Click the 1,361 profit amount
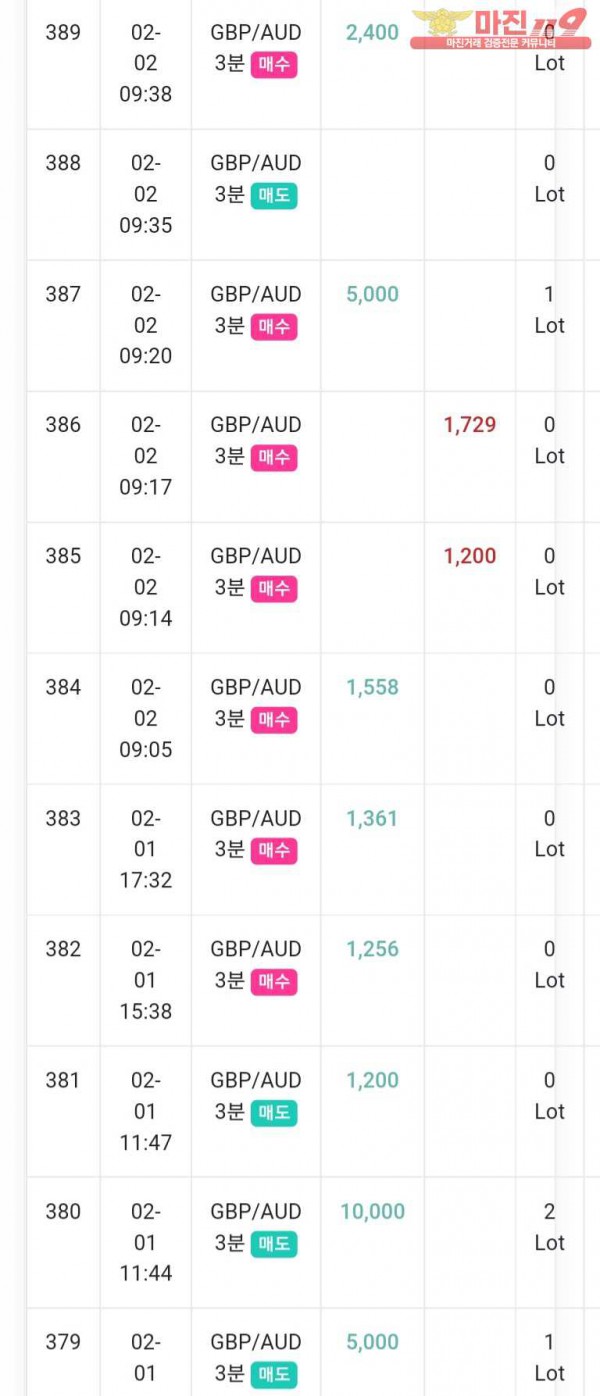The width and height of the screenshot is (600, 1396). 372,818
